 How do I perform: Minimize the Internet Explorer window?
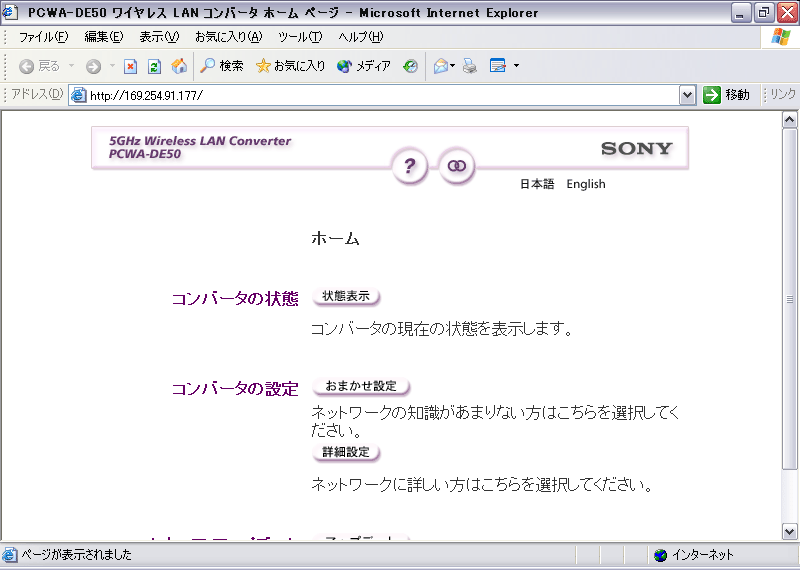pos(741,13)
